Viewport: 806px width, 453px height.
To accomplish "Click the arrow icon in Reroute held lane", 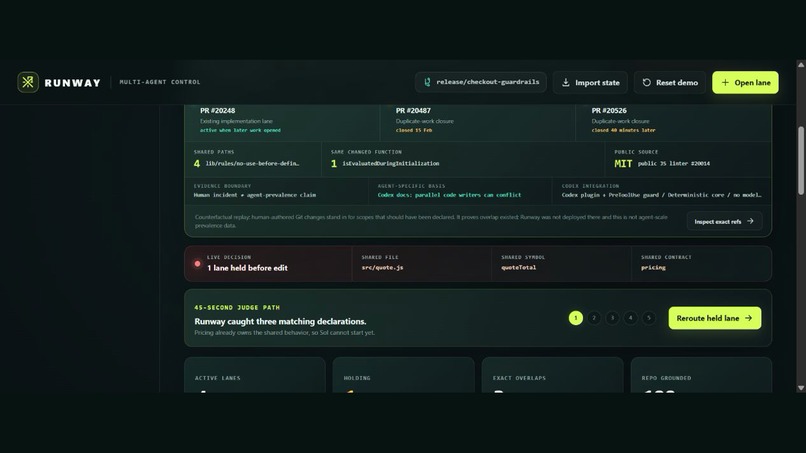I will [x=748, y=318].
